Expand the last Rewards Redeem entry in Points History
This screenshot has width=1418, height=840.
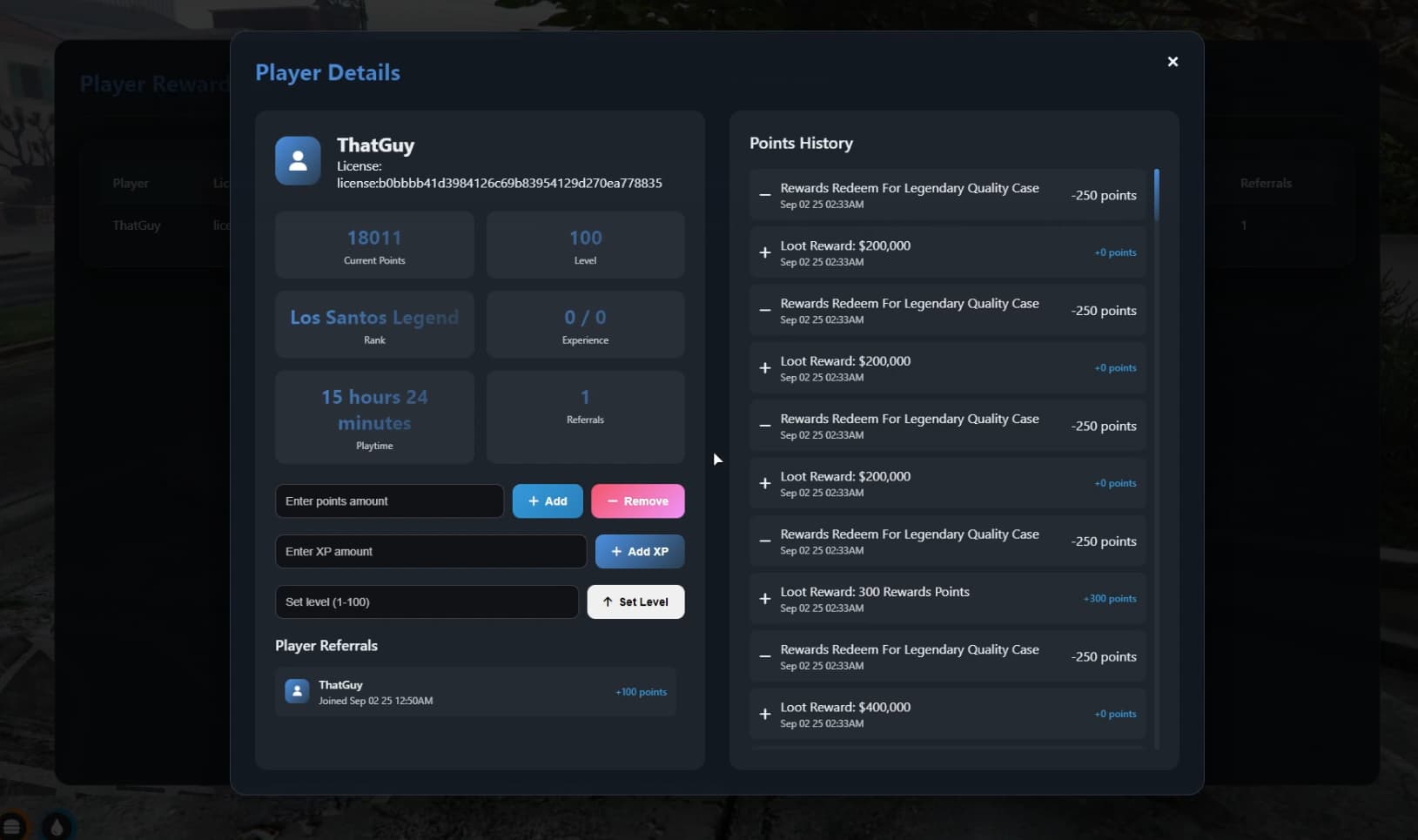[x=946, y=656]
